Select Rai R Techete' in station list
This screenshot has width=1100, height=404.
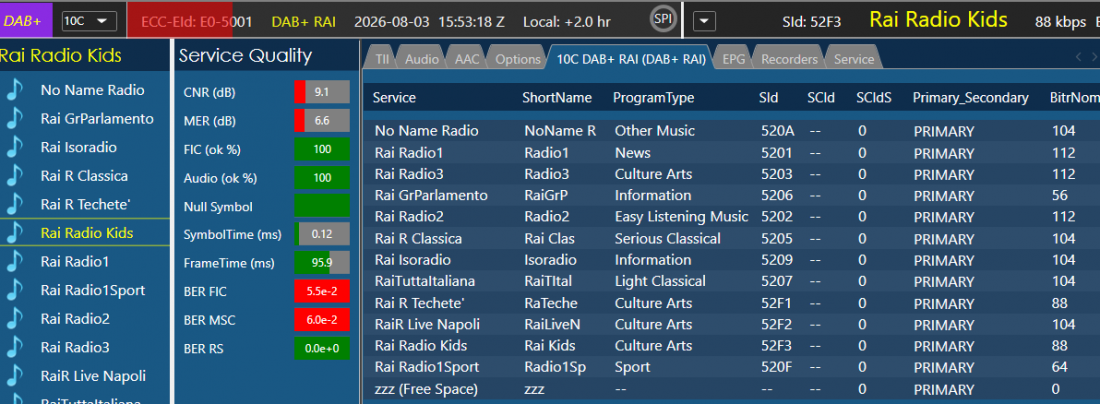click(85, 205)
